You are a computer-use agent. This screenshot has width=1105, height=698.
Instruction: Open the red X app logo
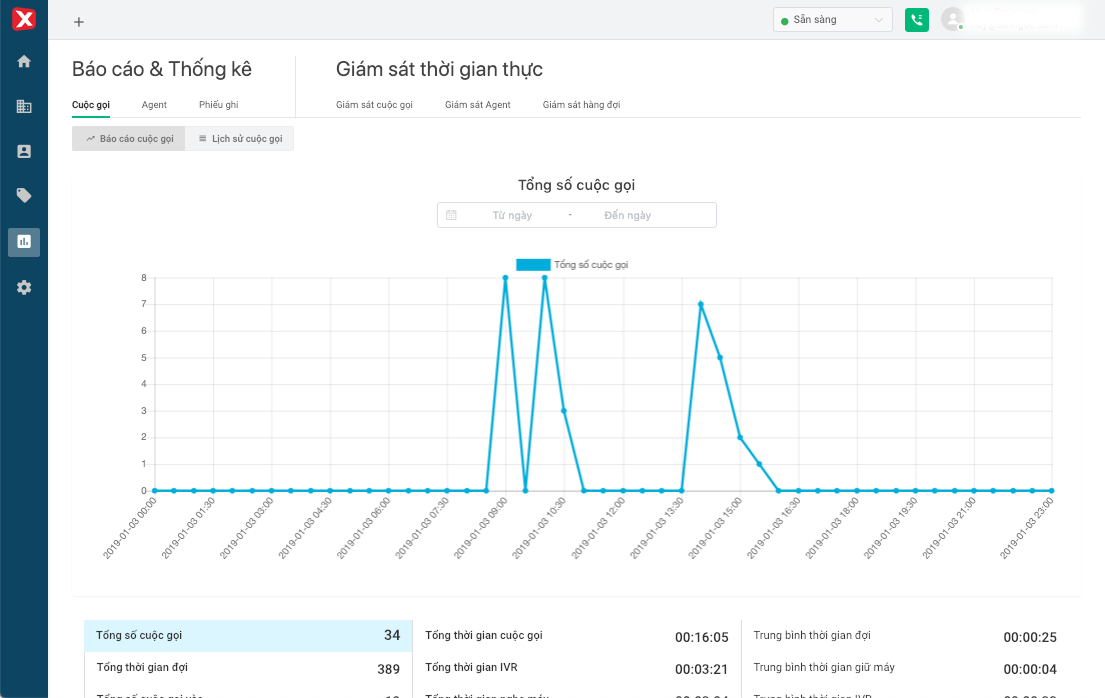pos(24,19)
